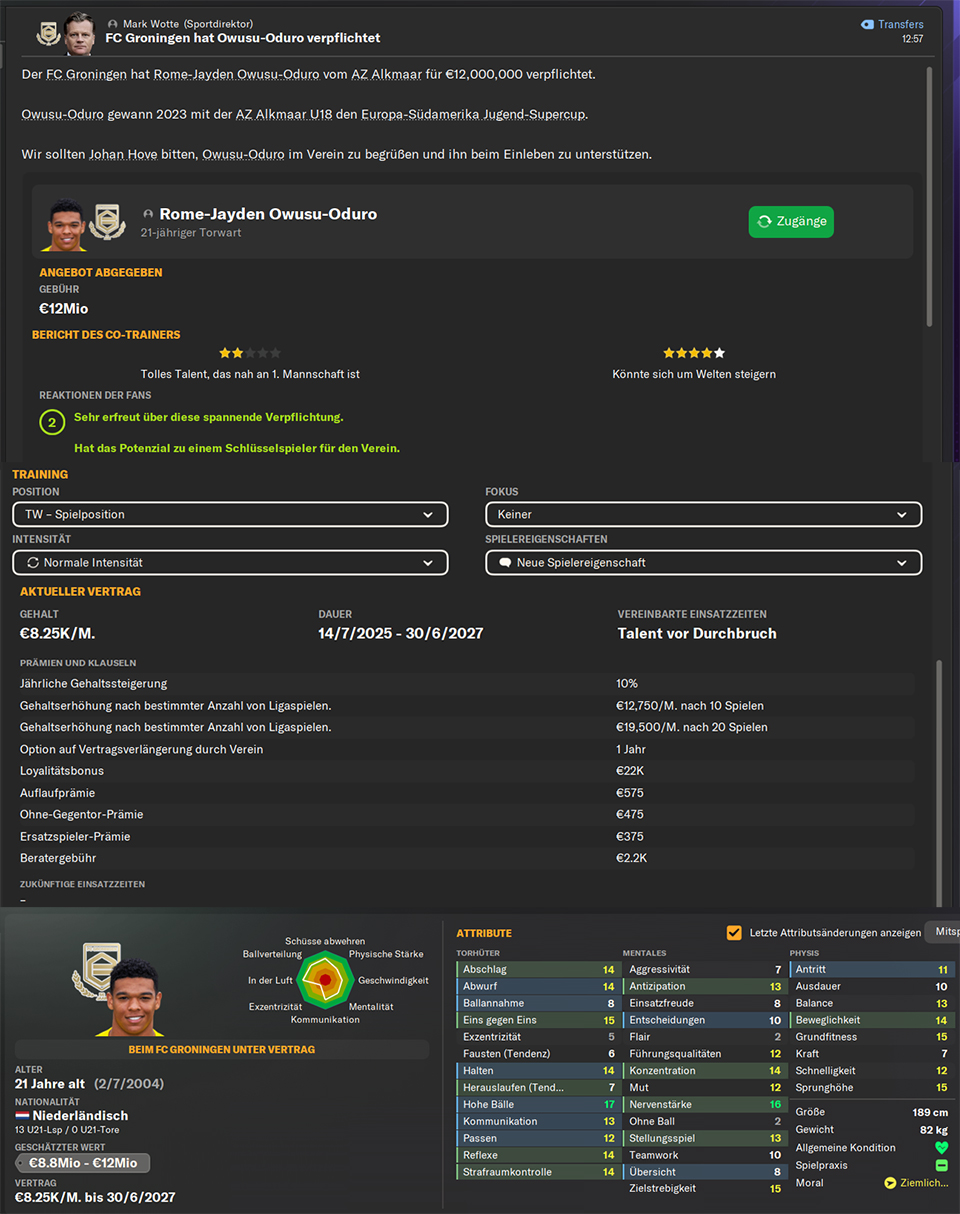
Task: Select the row with €19,500/M. nach 20 Spielen
Action: pyautogui.click(x=467, y=728)
